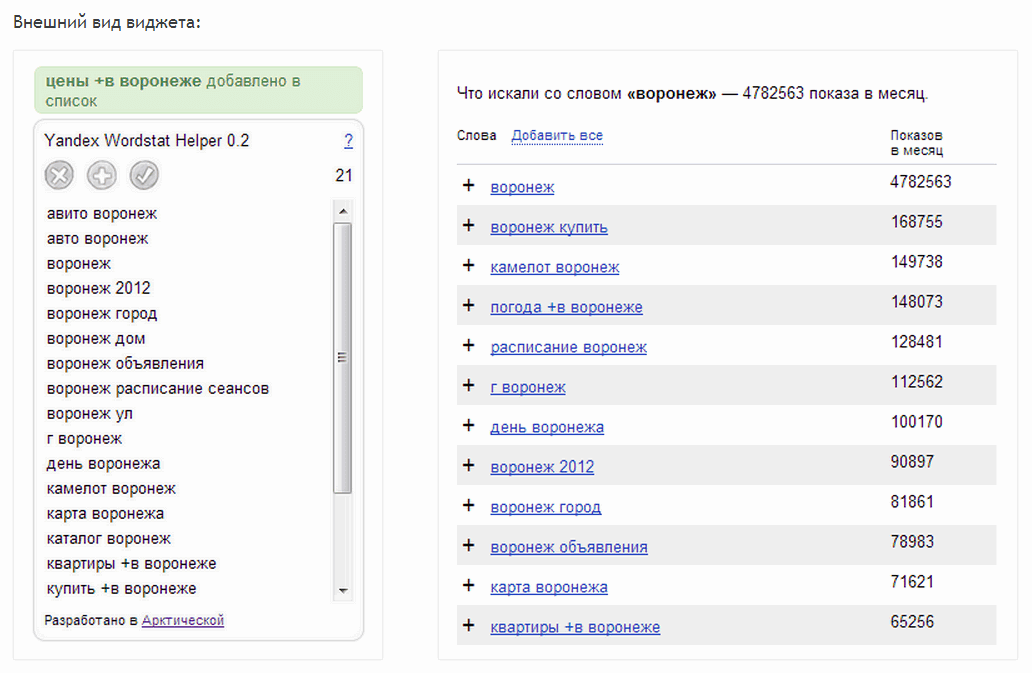Viewport: 1032px width, 673px height.
Task: Select 'воронеж ул' in the widget list
Action: pos(90,414)
